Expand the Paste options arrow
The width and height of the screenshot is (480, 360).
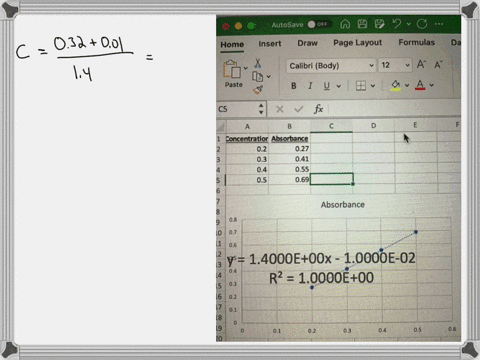click(x=246, y=68)
